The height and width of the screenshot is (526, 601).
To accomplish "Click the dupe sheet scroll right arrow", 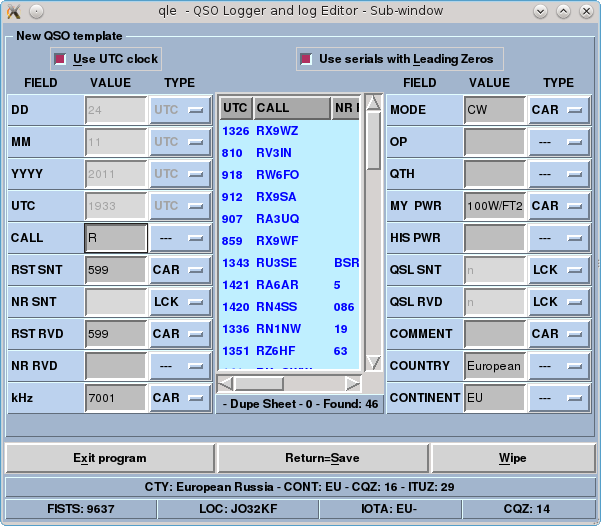I will click(x=352, y=383).
